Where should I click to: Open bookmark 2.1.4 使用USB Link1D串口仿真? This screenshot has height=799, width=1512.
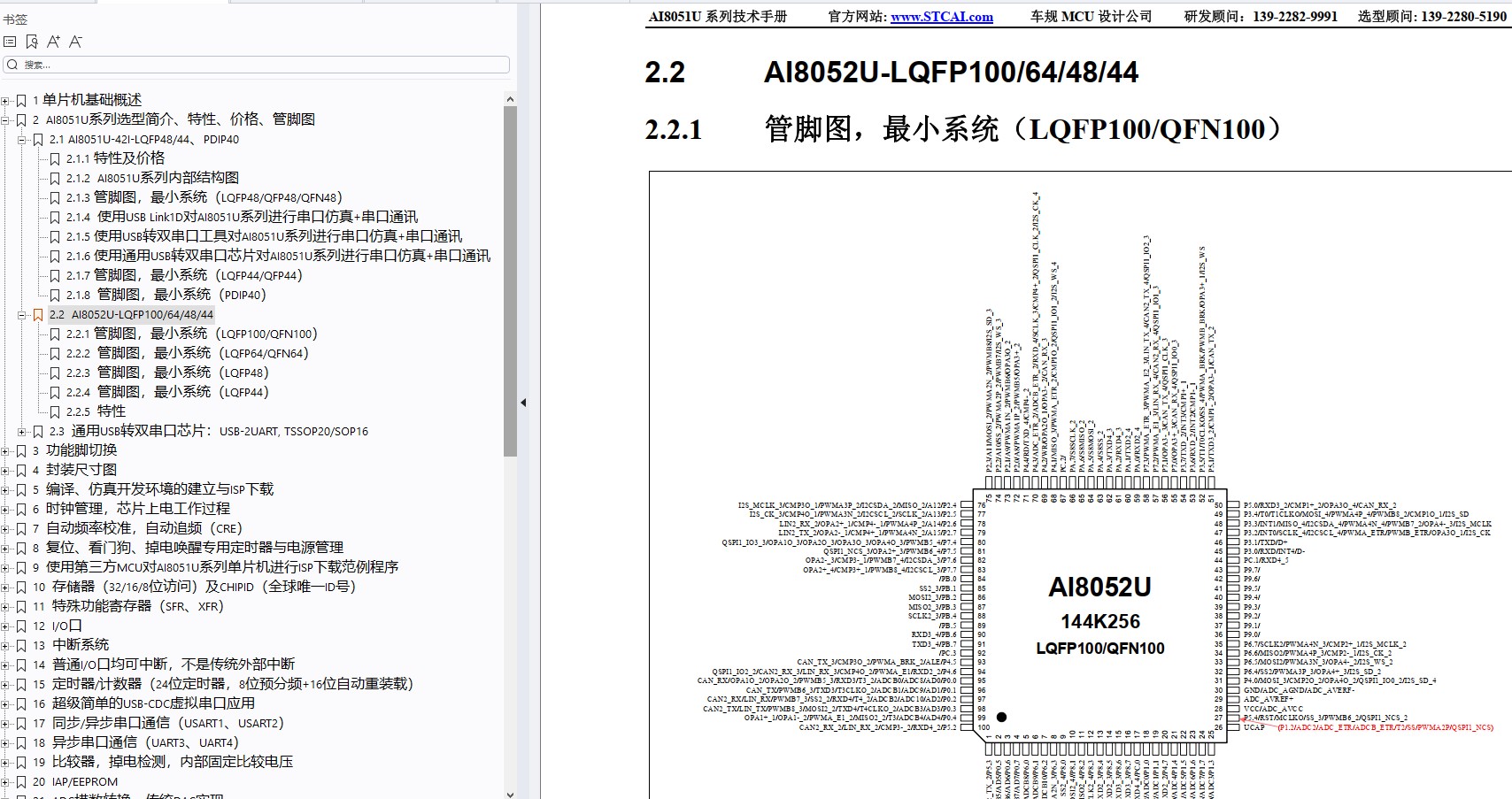pos(242,217)
